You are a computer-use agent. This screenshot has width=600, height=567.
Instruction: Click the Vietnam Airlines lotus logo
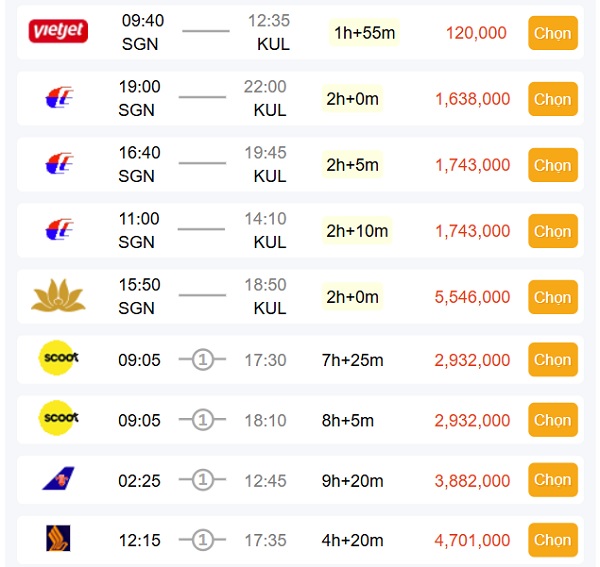(x=59, y=295)
